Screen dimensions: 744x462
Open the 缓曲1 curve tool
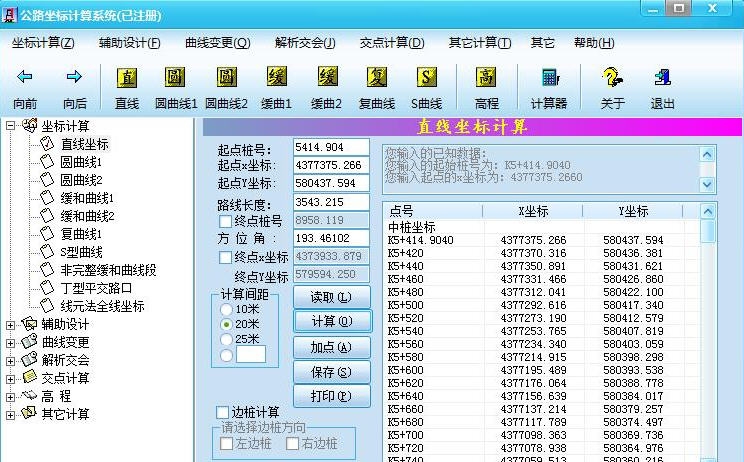(275, 79)
